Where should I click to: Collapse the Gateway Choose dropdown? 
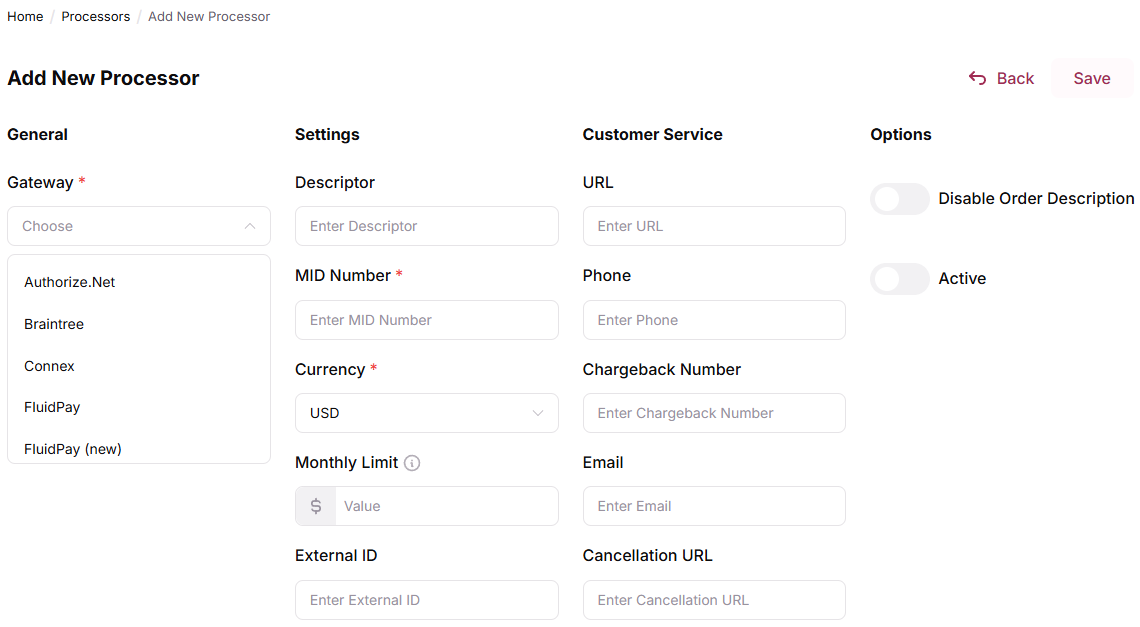pos(139,226)
